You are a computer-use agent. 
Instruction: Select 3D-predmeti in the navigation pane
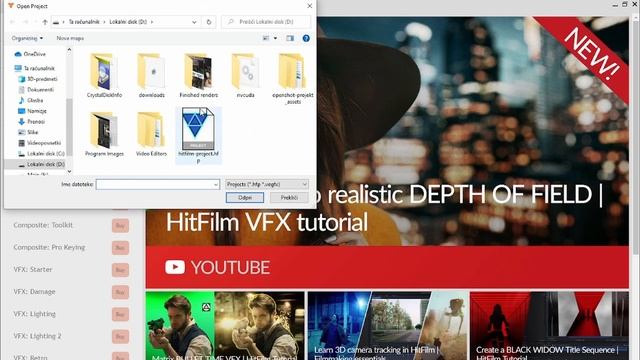pyautogui.click(x=38, y=79)
